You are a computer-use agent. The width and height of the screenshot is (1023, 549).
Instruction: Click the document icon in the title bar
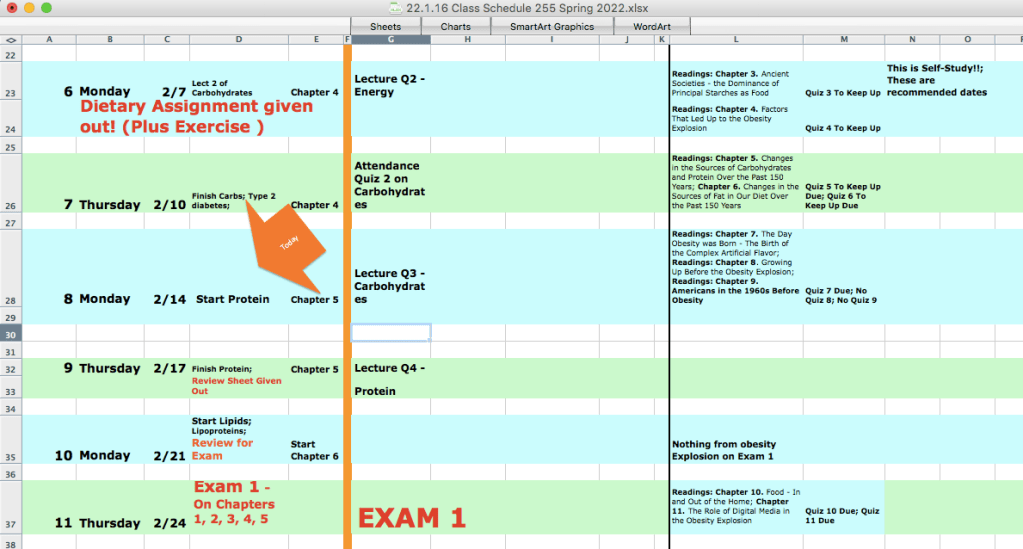click(395, 8)
